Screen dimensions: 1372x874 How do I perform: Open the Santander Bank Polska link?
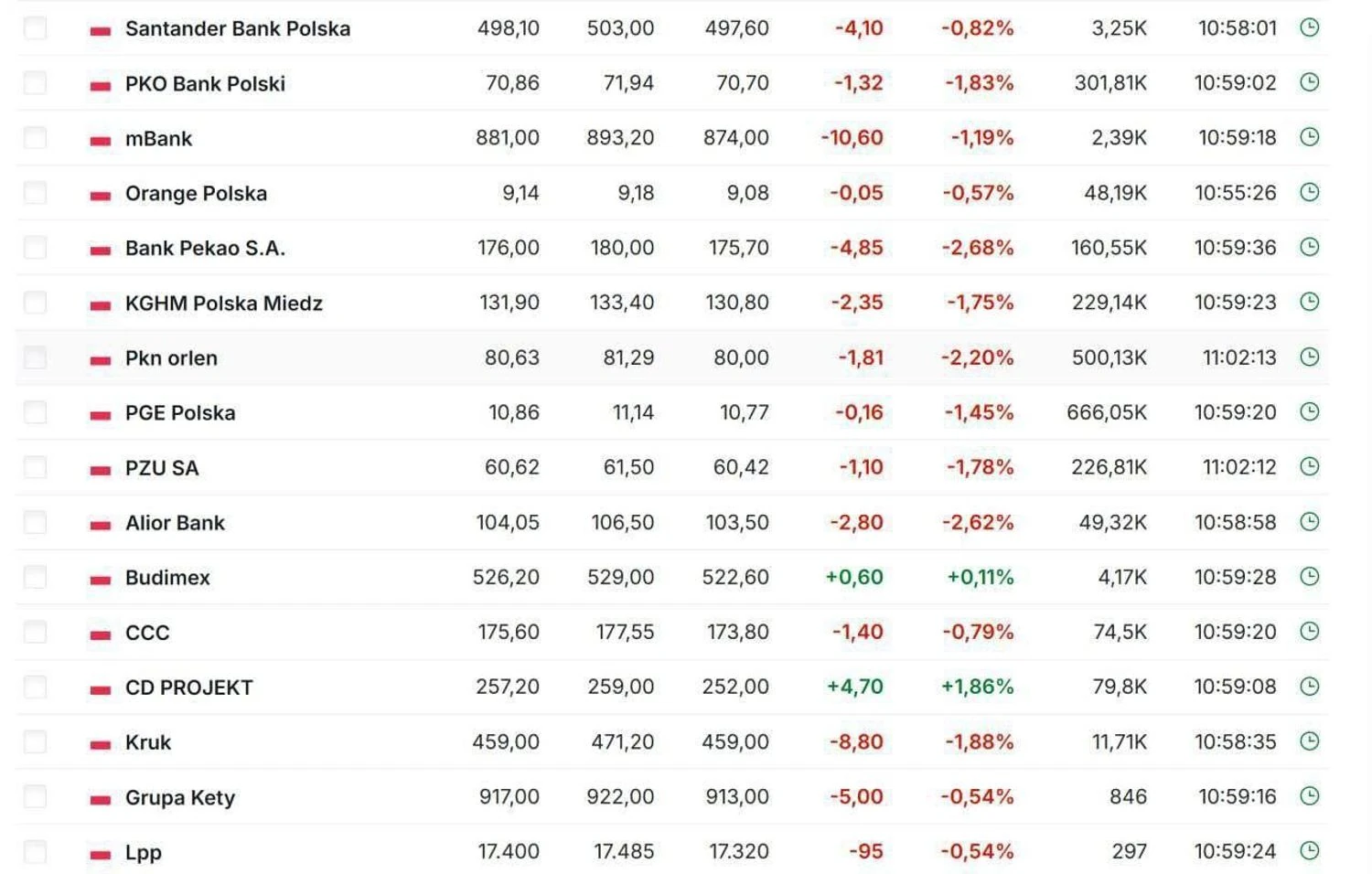(238, 28)
